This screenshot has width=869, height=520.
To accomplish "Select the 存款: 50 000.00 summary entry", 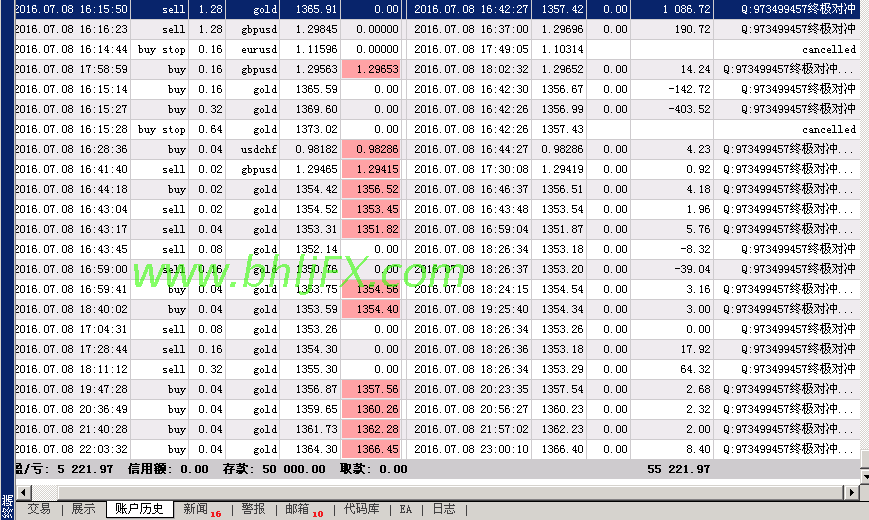I will coord(274,469).
